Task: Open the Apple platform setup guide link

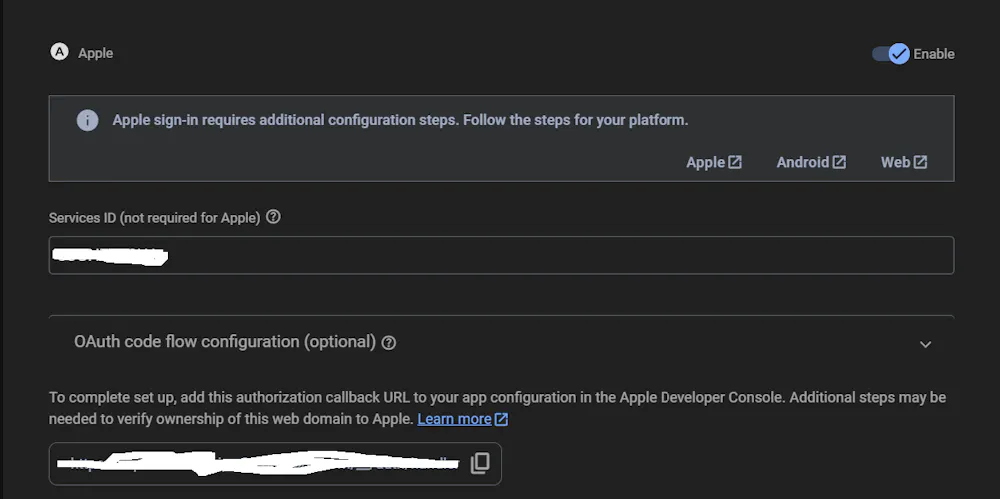Action: click(x=714, y=162)
